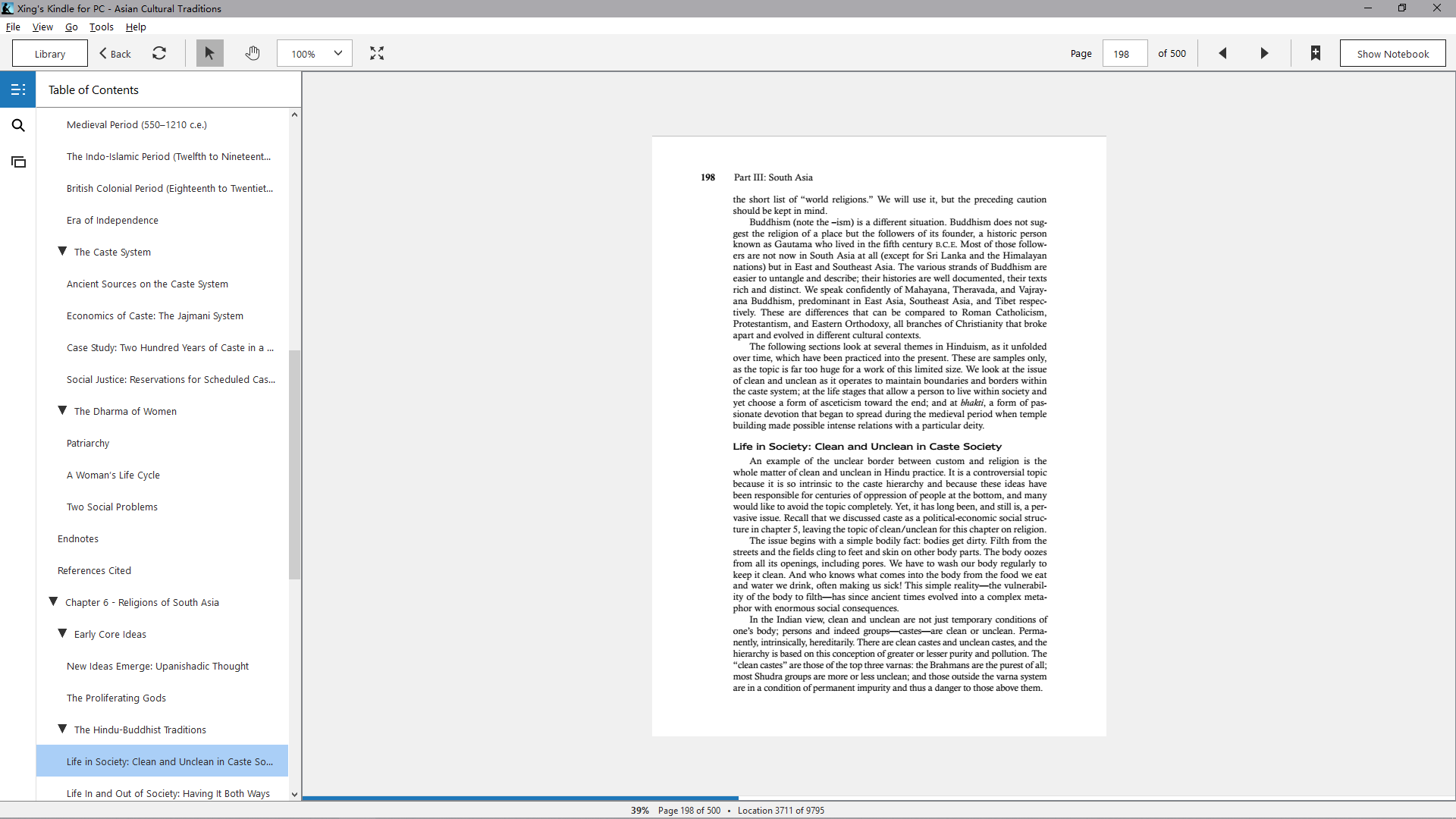Go to the previous page arrow

pos(1222,53)
